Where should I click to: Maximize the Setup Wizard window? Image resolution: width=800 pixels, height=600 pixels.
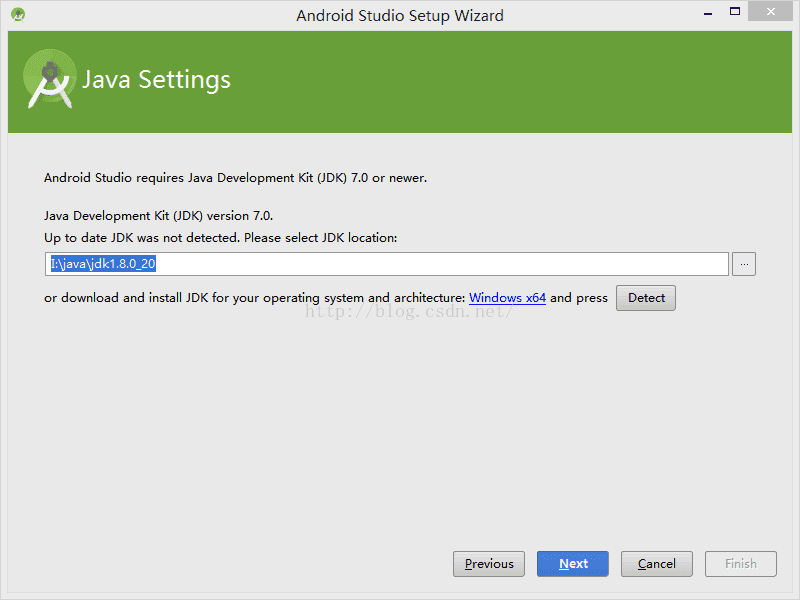click(x=735, y=11)
